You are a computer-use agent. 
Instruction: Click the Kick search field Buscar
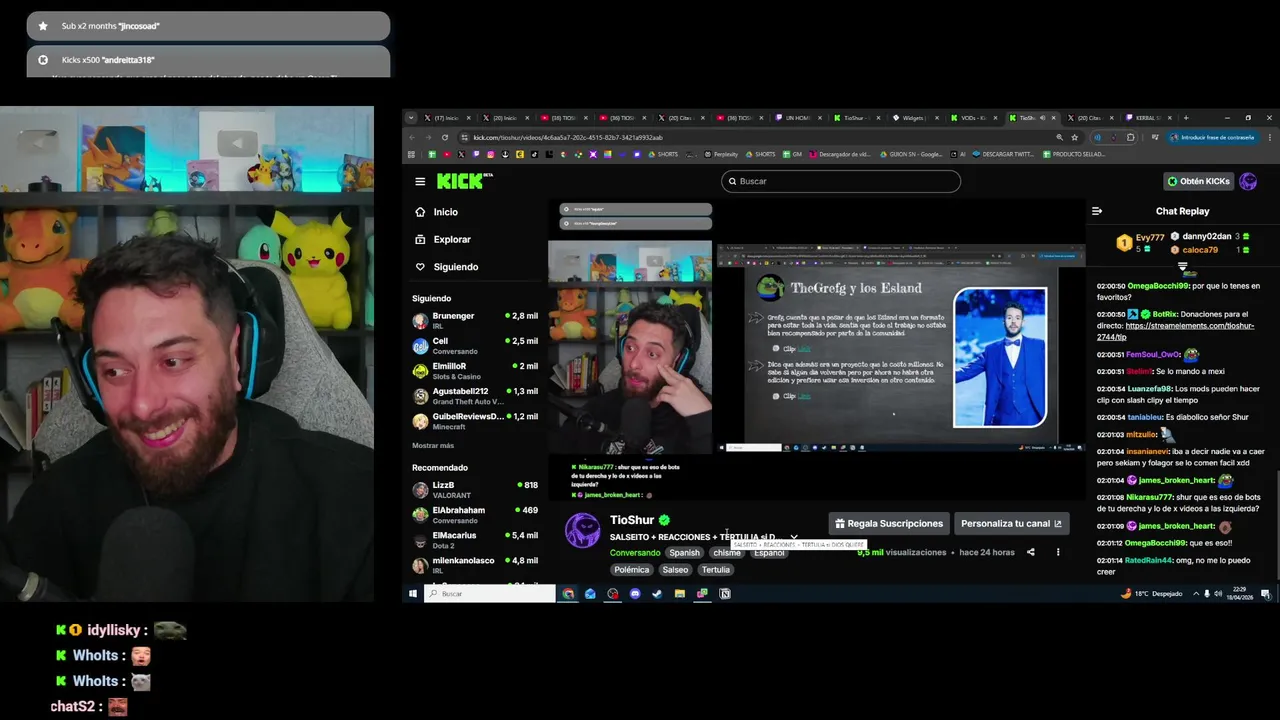pyautogui.click(x=841, y=181)
